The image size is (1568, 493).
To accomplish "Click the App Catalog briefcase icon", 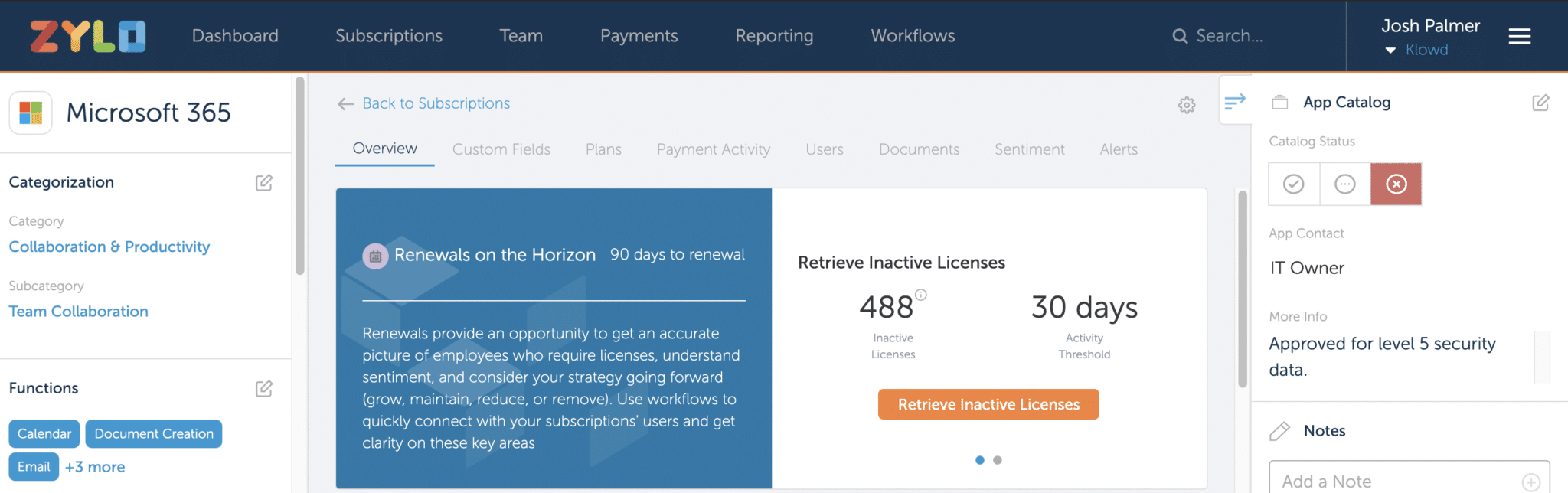I will [1279, 102].
